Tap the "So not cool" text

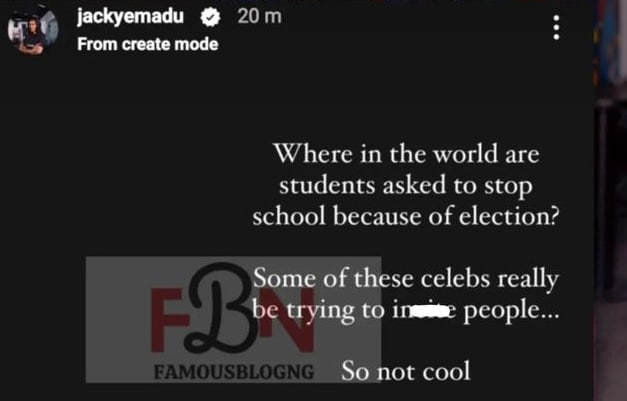click(405, 371)
